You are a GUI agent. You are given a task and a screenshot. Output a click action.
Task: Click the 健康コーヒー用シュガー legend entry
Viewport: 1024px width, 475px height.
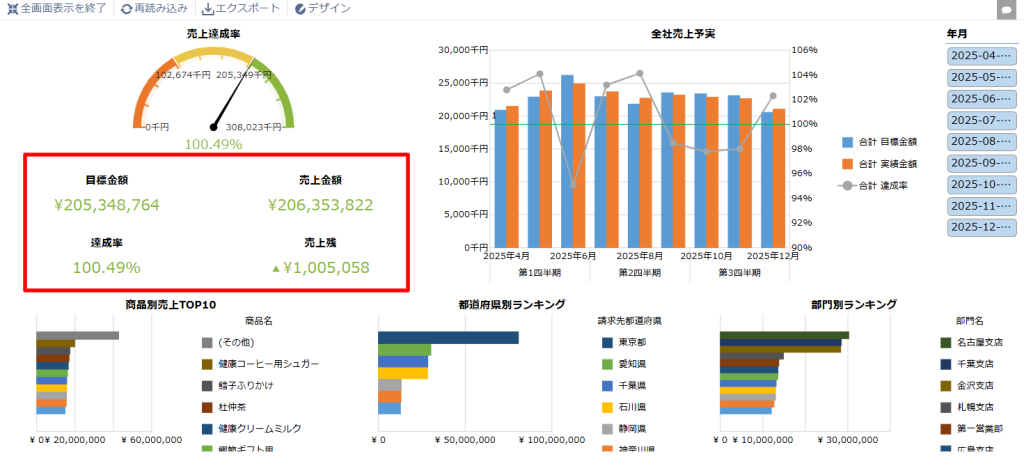pyautogui.click(x=261, y=364)
